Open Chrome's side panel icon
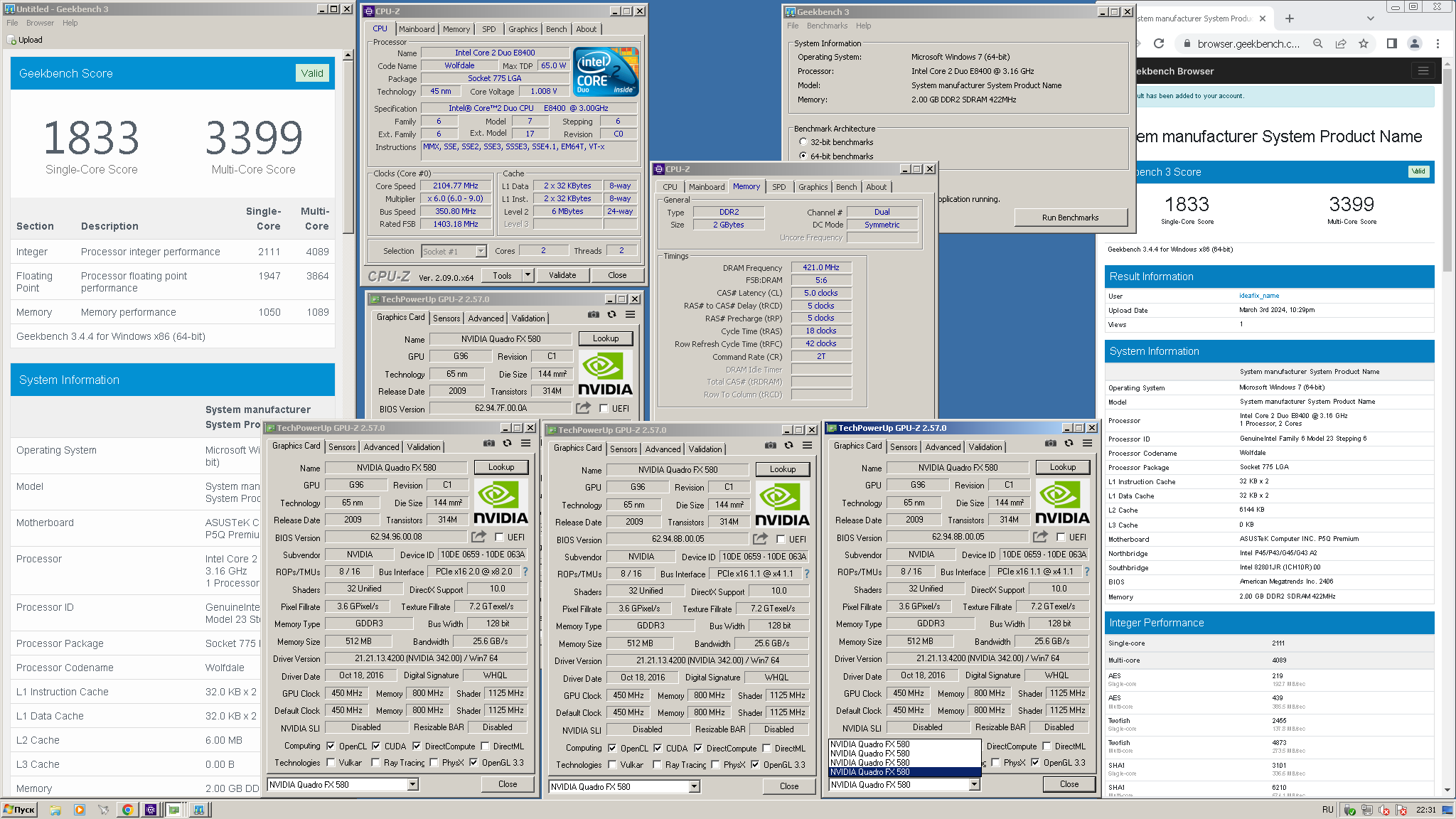The width and height of the screenshot is (1456, 819). (x=1391, y=43)
